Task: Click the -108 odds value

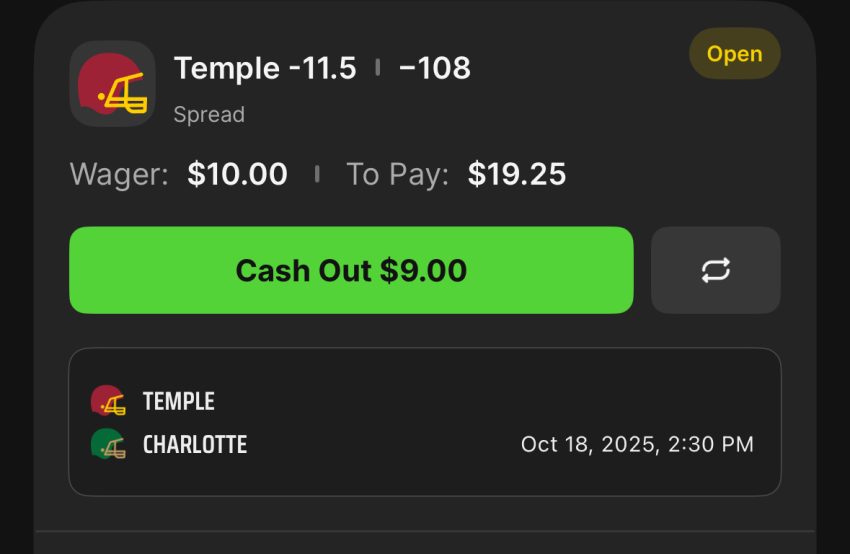Action: [x=434, y=68]
